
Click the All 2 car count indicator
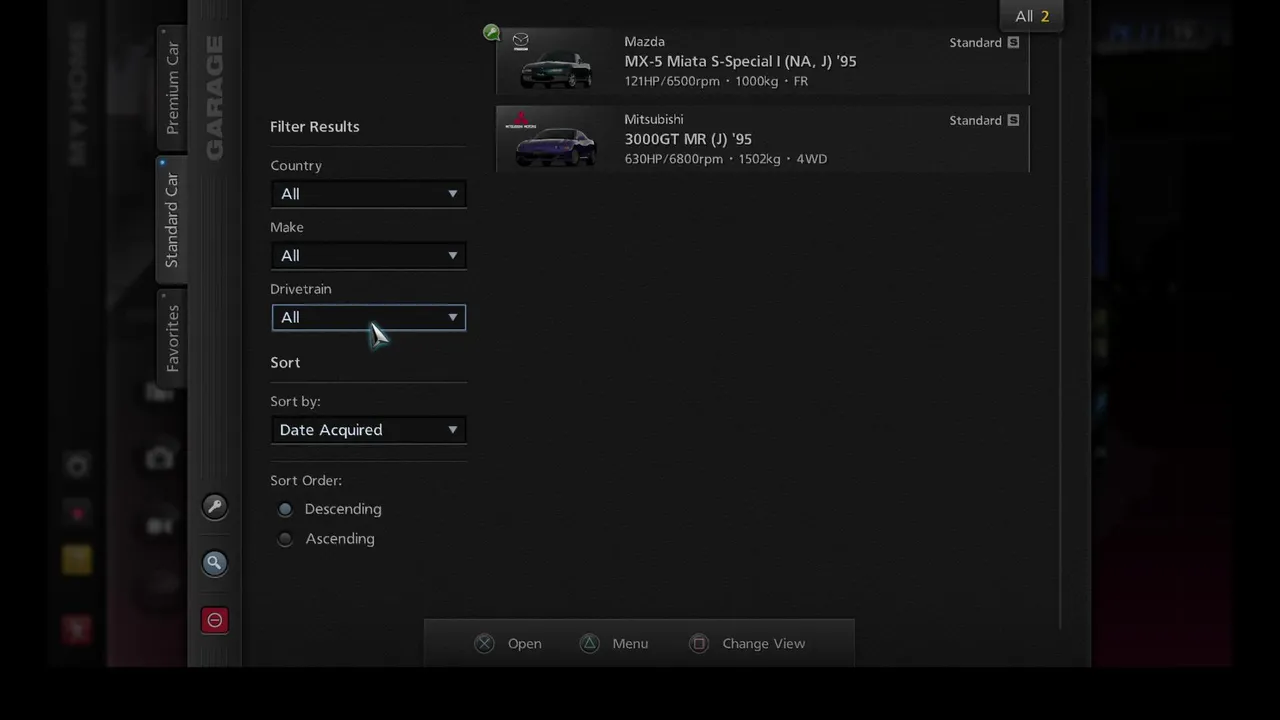[1031, 16]
